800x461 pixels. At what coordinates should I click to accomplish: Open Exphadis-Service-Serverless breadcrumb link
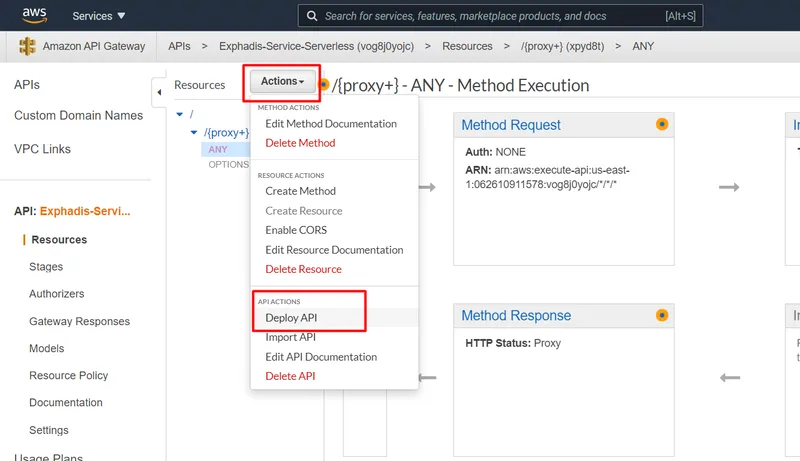tap(316, 46)
